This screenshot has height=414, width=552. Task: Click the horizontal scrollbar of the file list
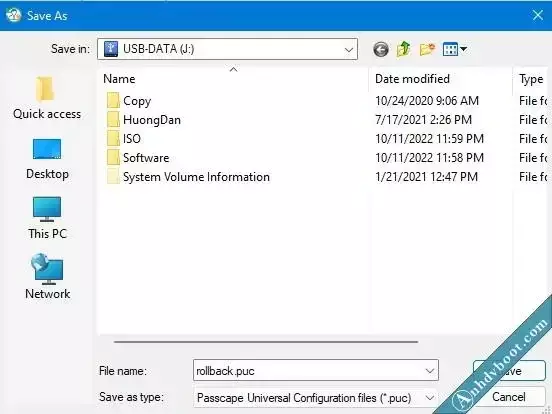[266, 341]
